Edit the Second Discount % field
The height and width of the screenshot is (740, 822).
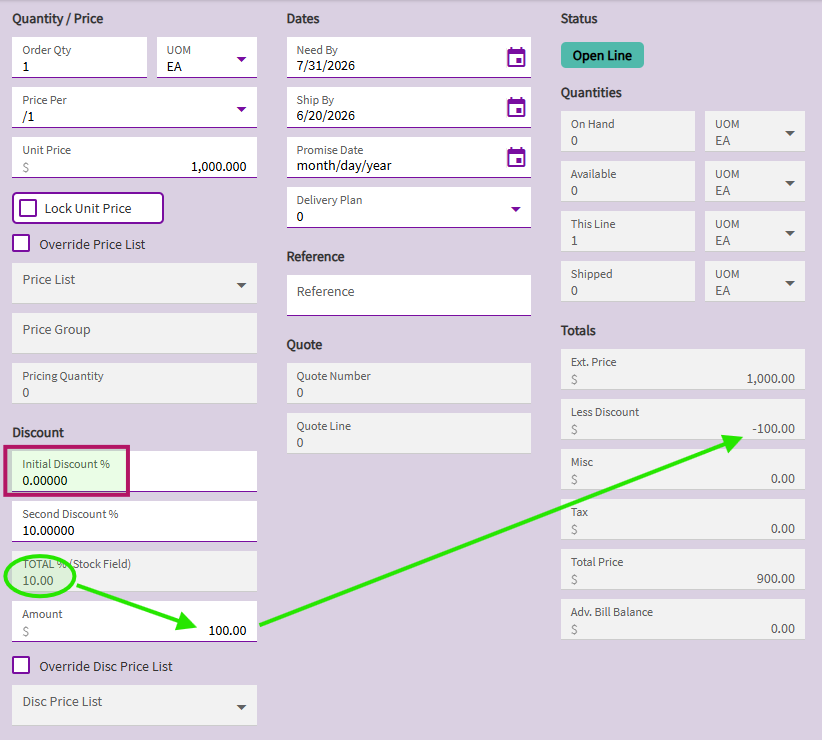point(134,521)
